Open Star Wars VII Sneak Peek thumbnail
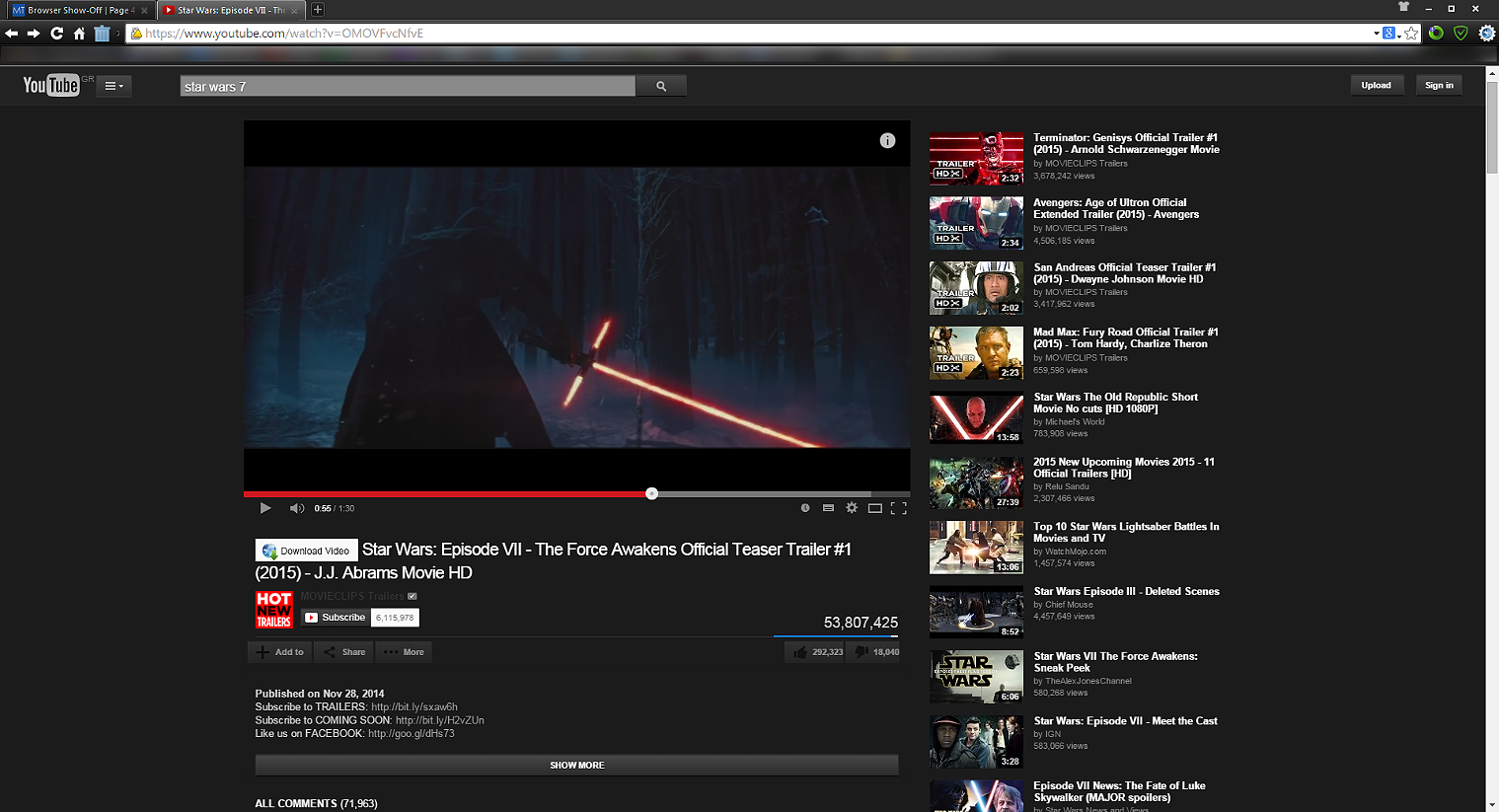The image size is (1499, 812). point(976,677)
